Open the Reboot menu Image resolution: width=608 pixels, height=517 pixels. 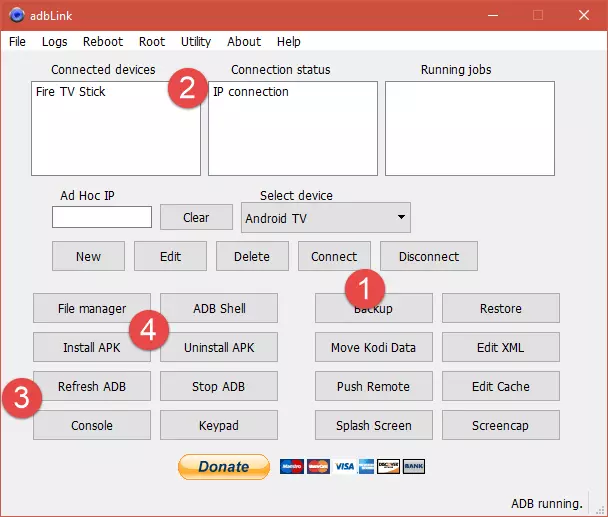click(103, 41)
